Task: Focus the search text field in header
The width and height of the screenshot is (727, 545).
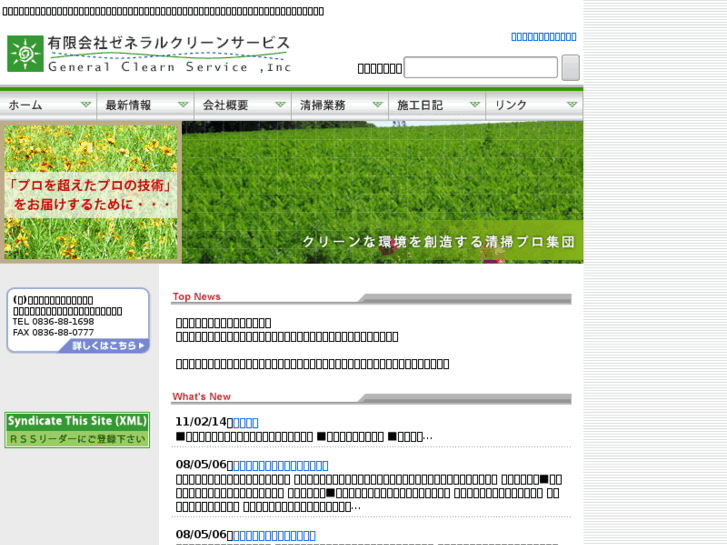Action: 481,68
